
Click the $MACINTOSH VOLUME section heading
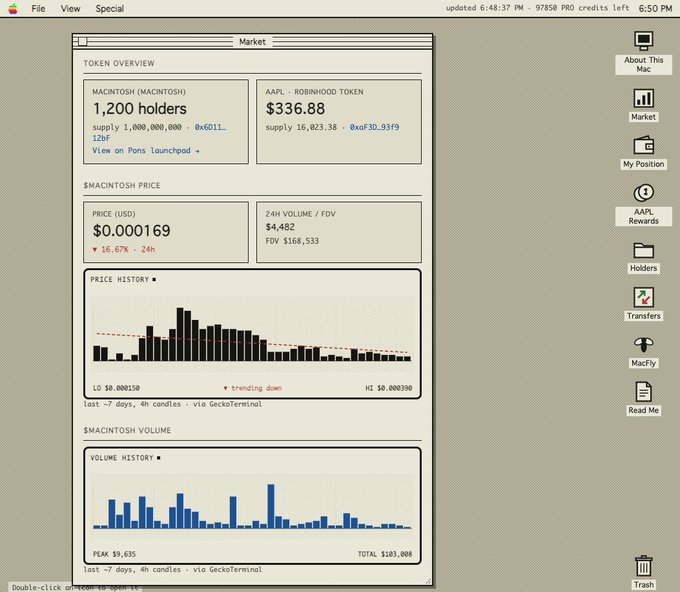(127, 430)
